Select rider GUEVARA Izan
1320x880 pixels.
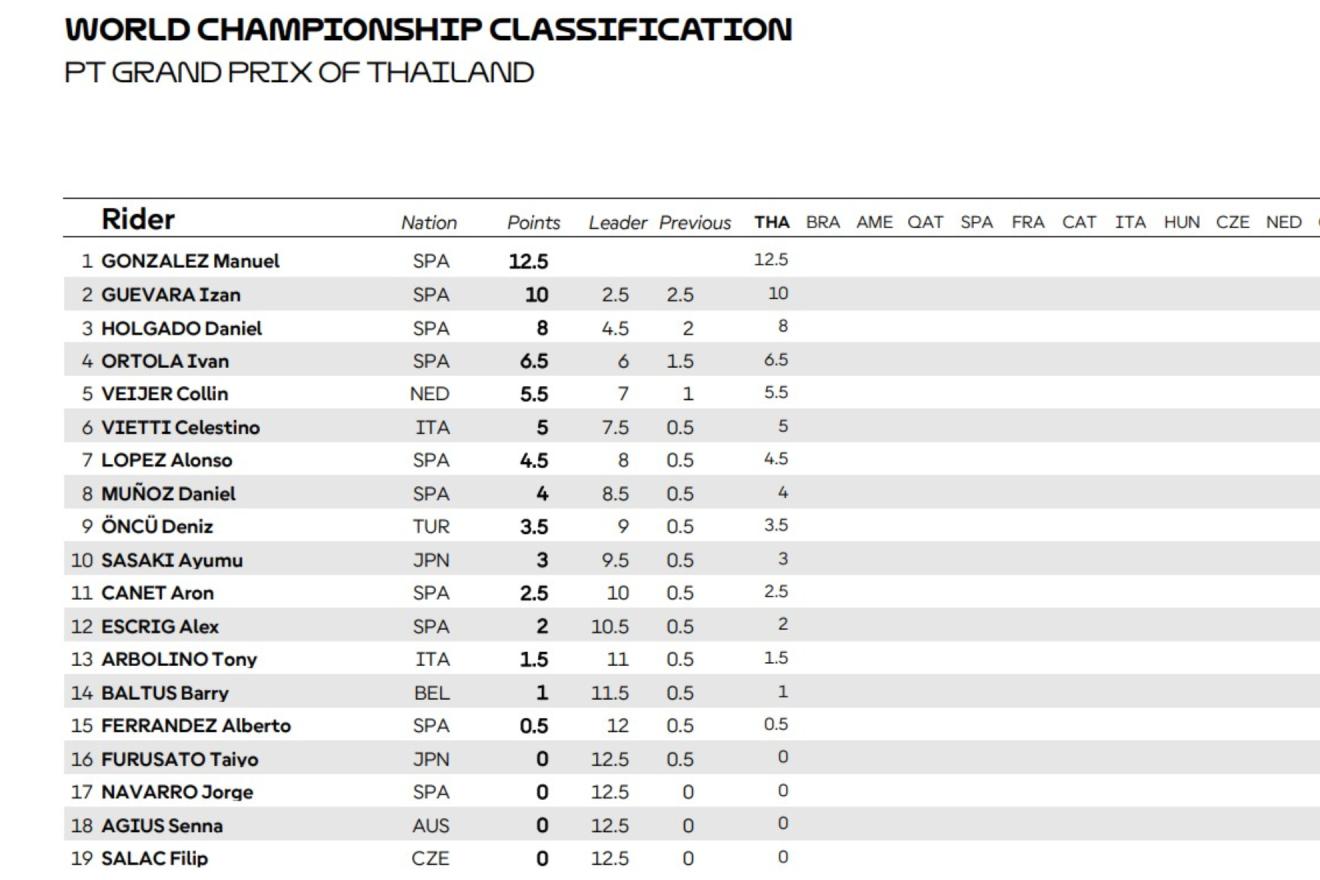point(171,295)
